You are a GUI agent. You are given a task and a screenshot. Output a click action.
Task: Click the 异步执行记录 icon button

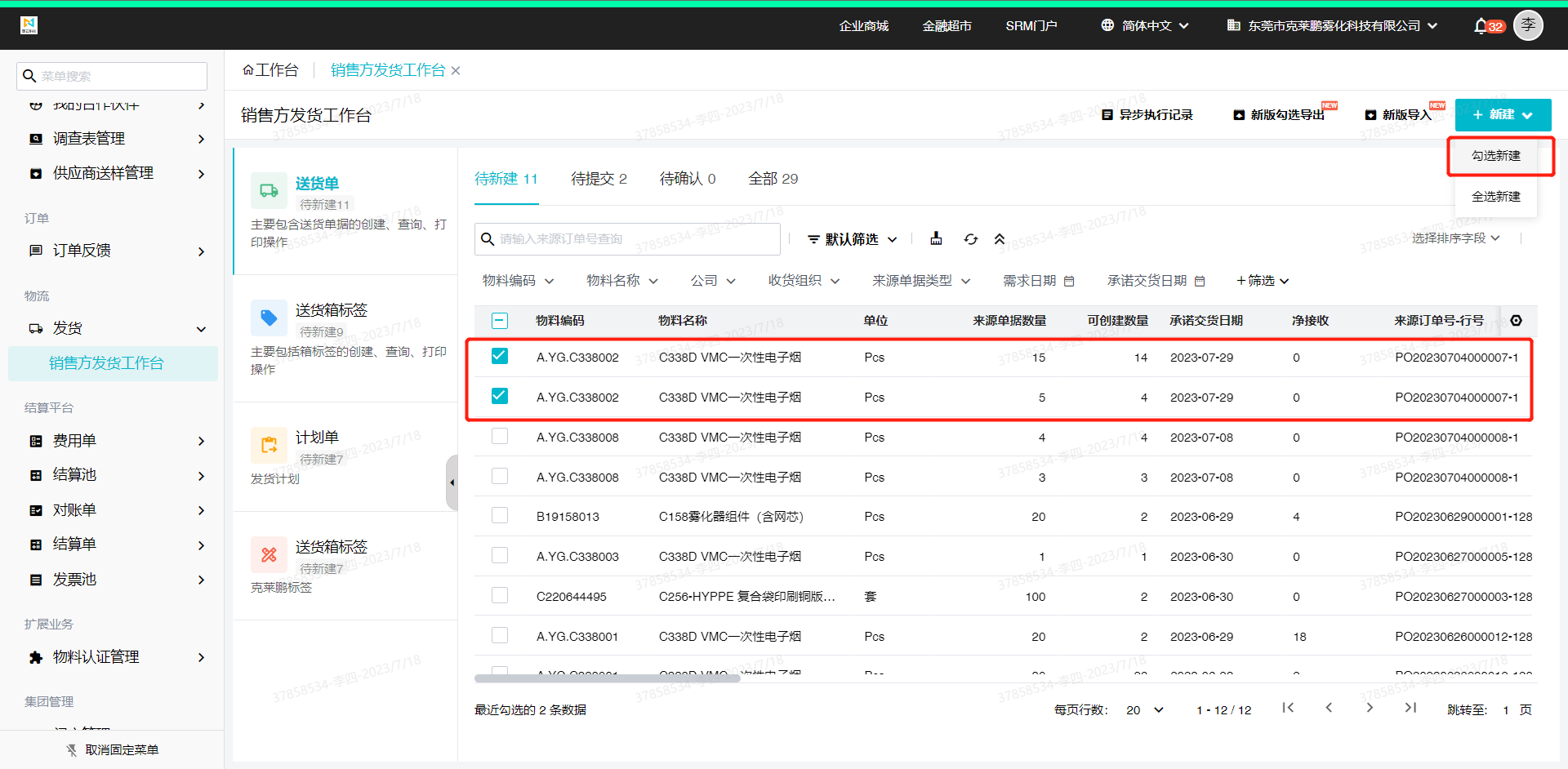(1147, 115)
